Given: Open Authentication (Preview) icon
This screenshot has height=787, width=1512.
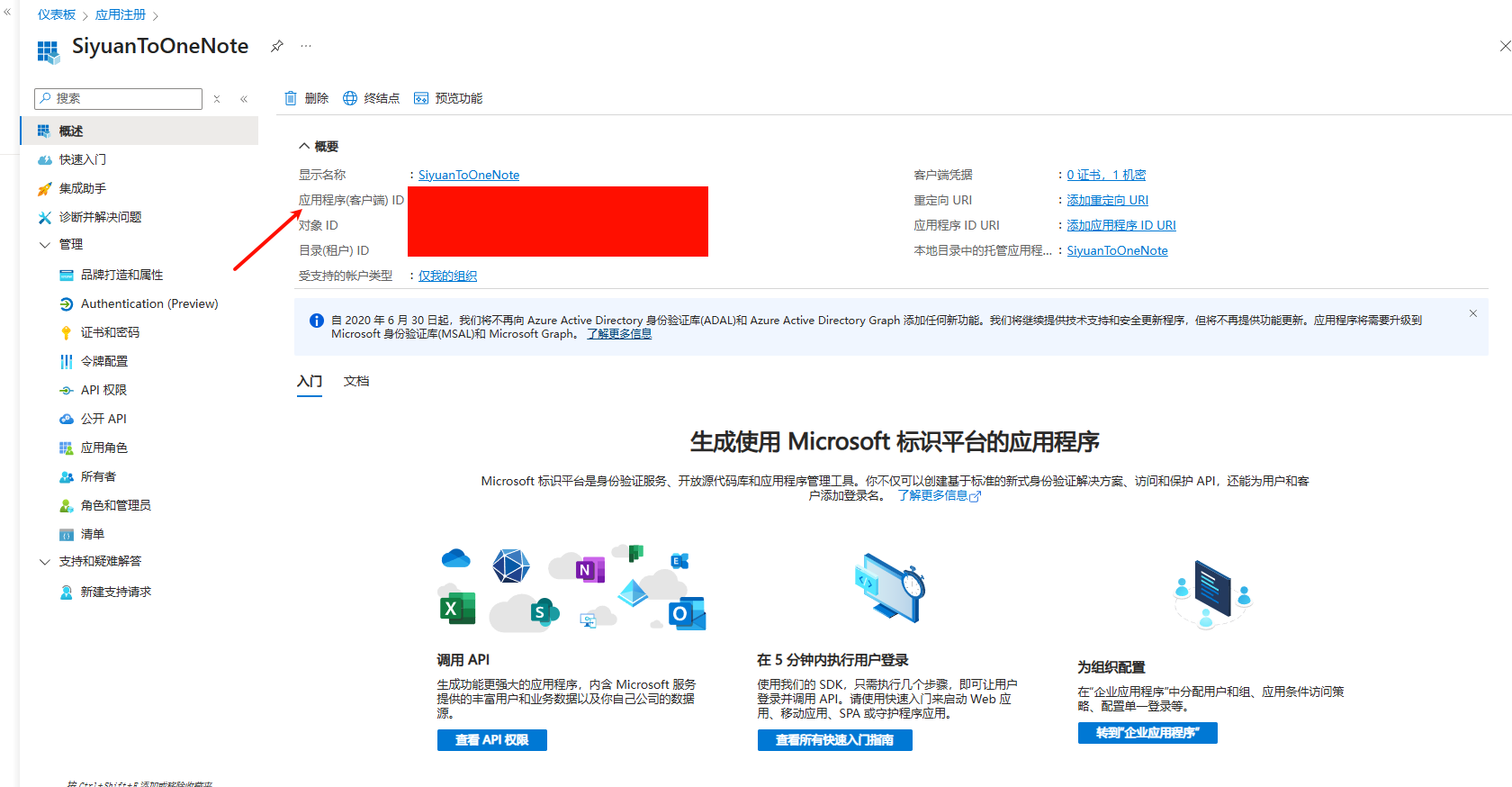Looking at the screenshot, I should click(x=66, y=303).
